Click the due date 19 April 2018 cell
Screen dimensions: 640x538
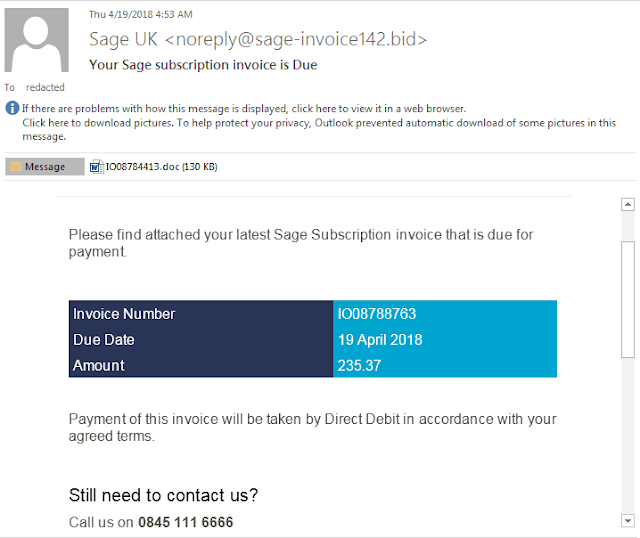tap(445, 340)
